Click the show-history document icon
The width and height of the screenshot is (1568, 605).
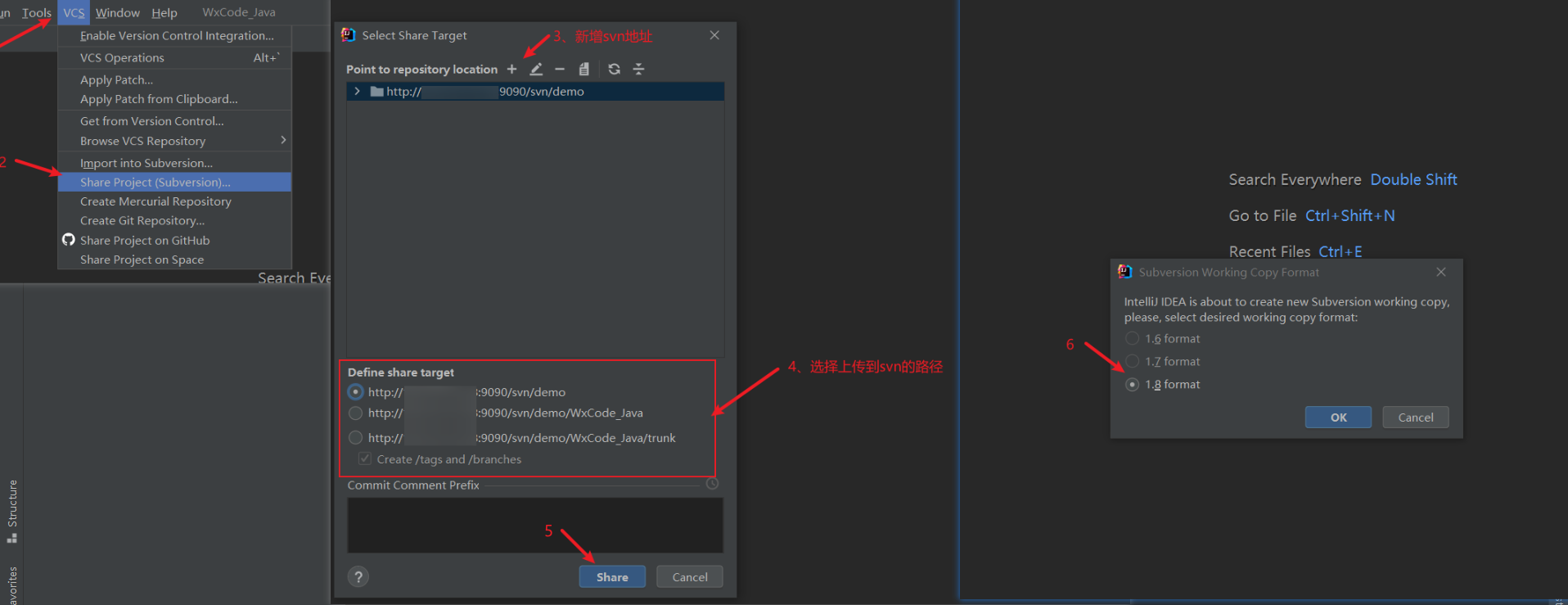[584, 70]
